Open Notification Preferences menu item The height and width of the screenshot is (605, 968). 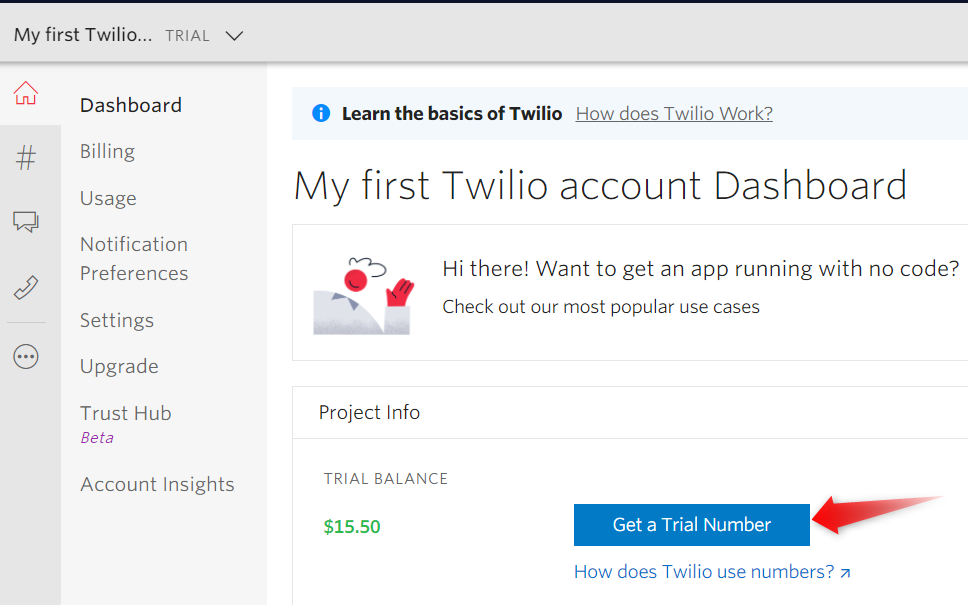pyautogui.click(x=134, y=259)
